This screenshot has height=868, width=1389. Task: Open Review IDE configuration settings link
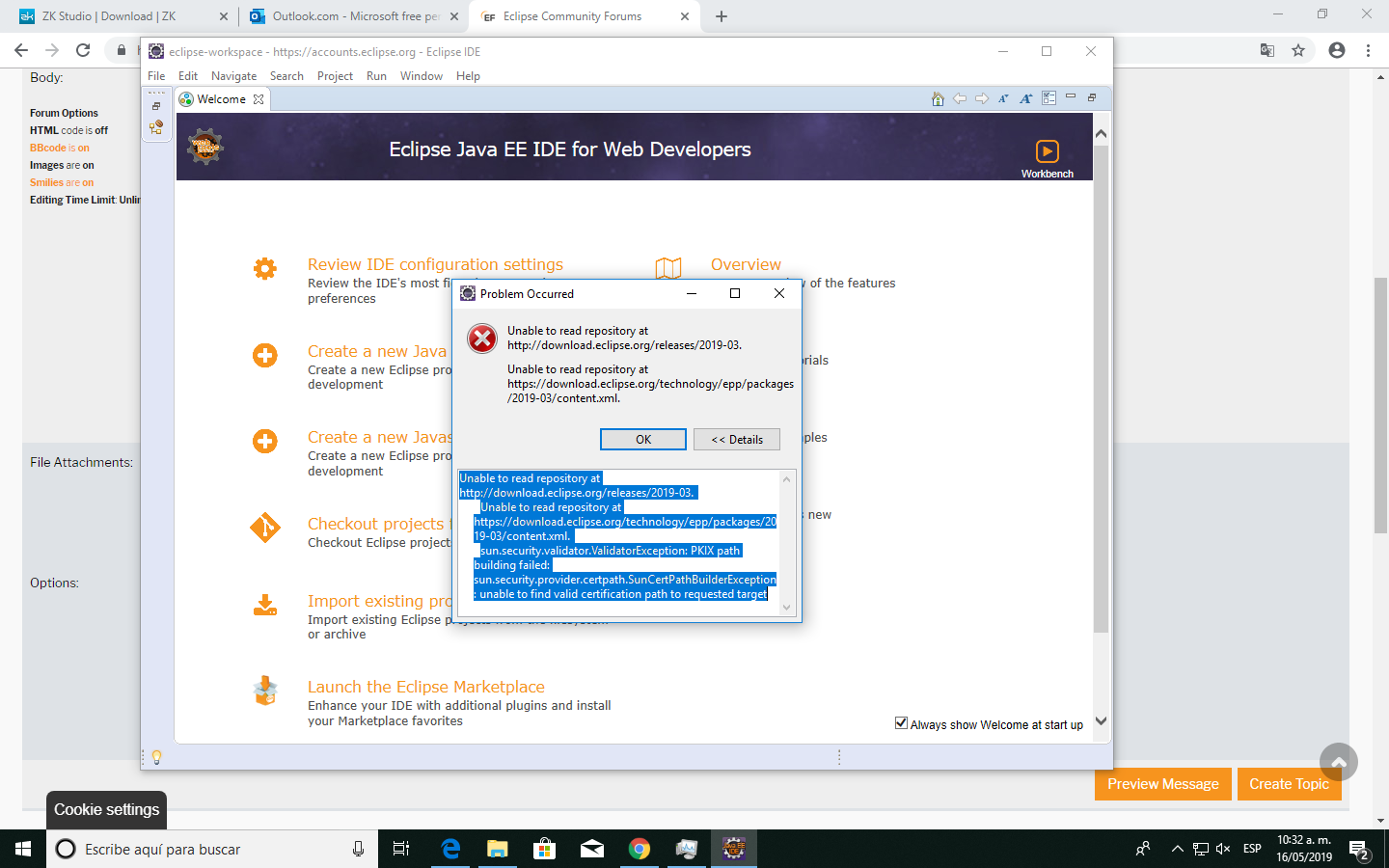435,264
